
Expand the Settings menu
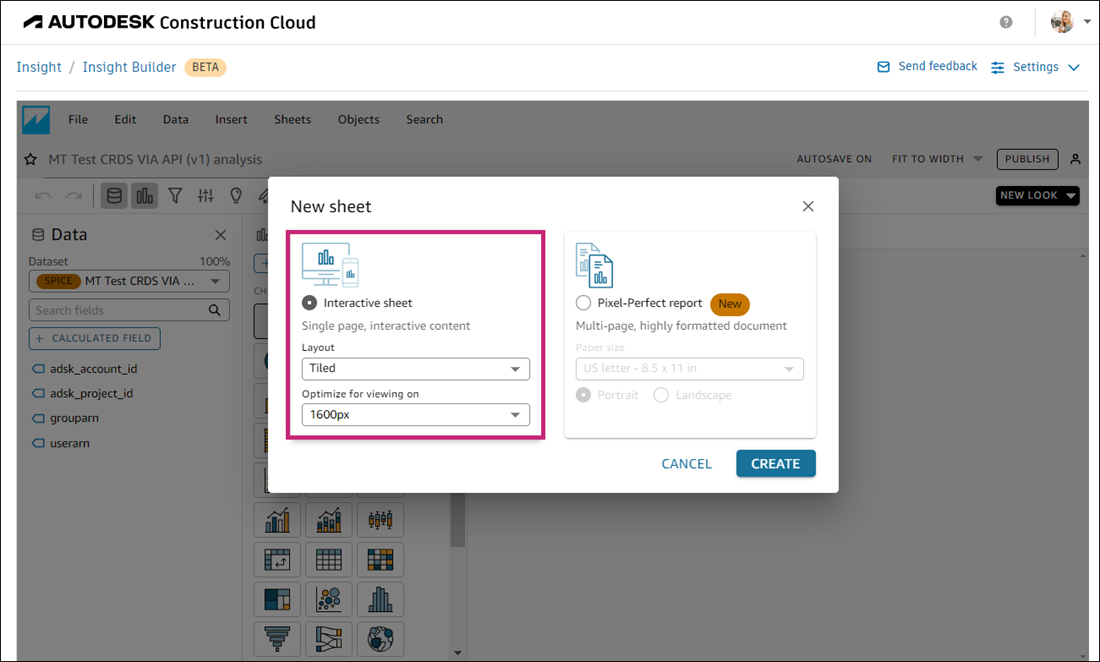(1035, 66)
